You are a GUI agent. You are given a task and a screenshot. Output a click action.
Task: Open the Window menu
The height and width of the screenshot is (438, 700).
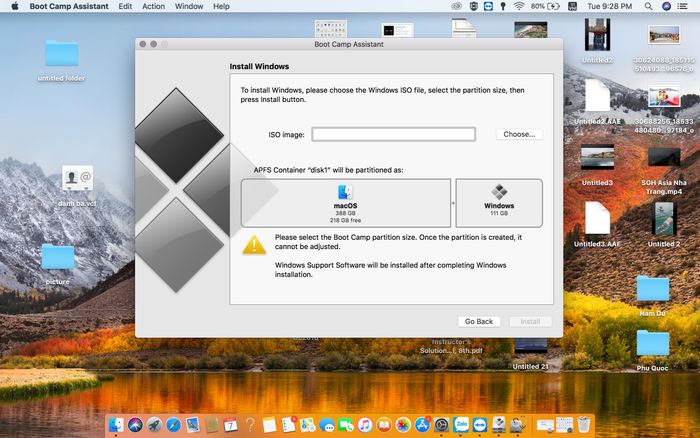pos(189,6)
